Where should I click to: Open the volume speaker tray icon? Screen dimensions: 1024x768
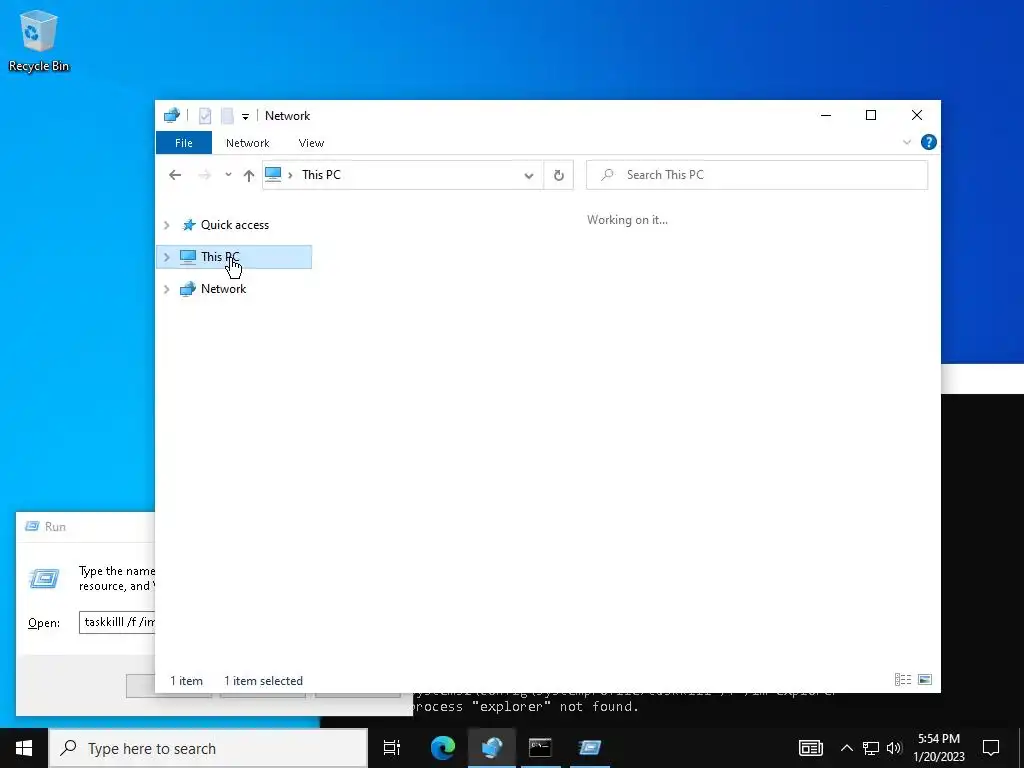click(894, 748)
